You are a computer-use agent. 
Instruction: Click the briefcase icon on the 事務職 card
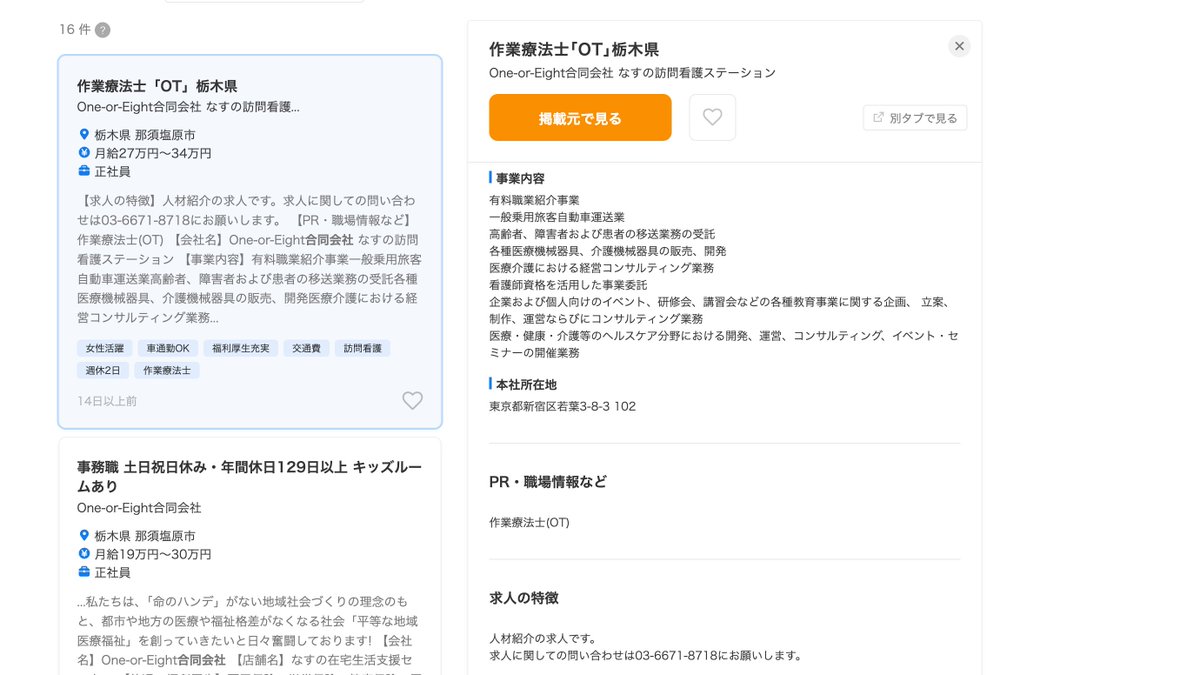pyautogui.click(x=84, y=572)
